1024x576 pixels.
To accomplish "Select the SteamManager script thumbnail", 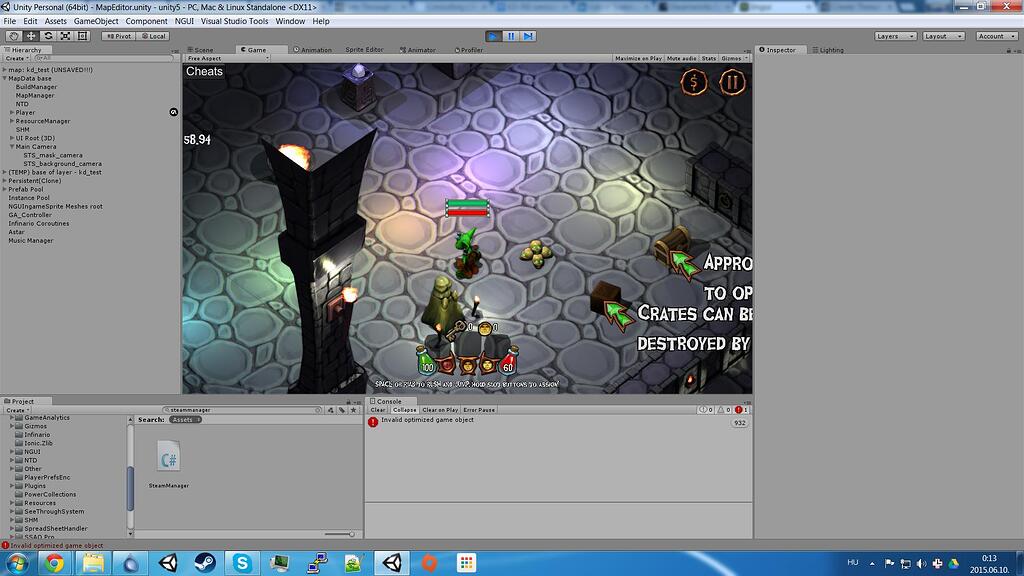I will tap(167, 457).
